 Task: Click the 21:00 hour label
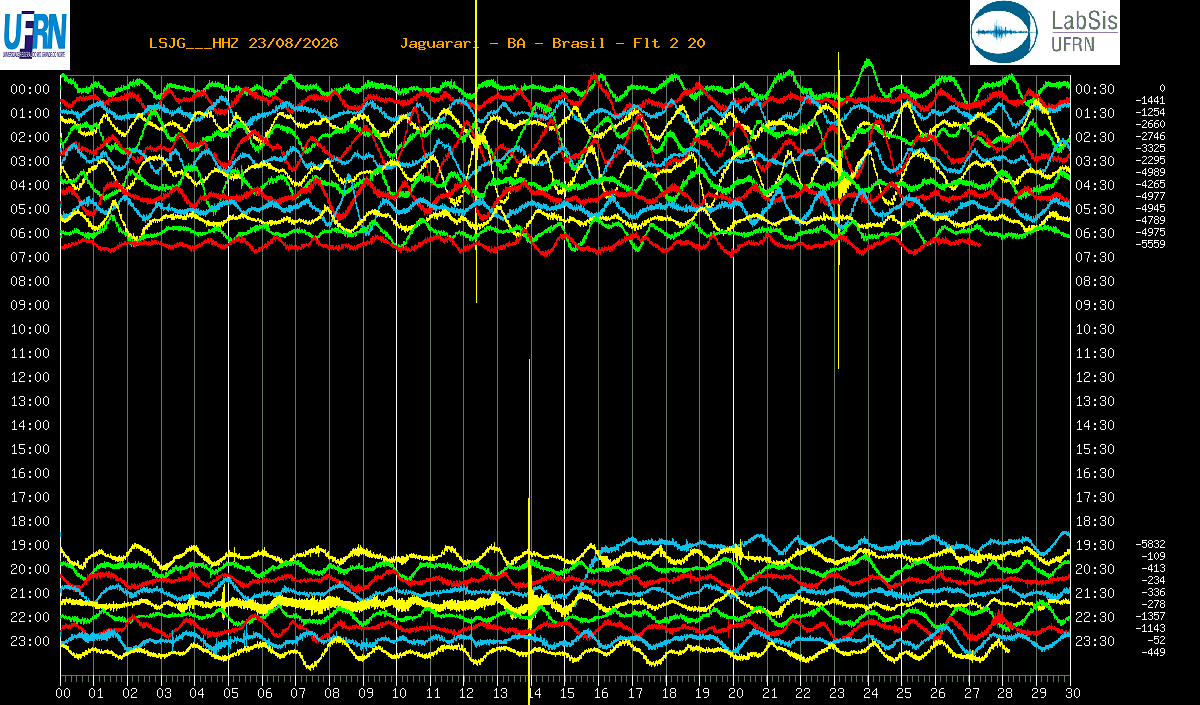[30, 593]
